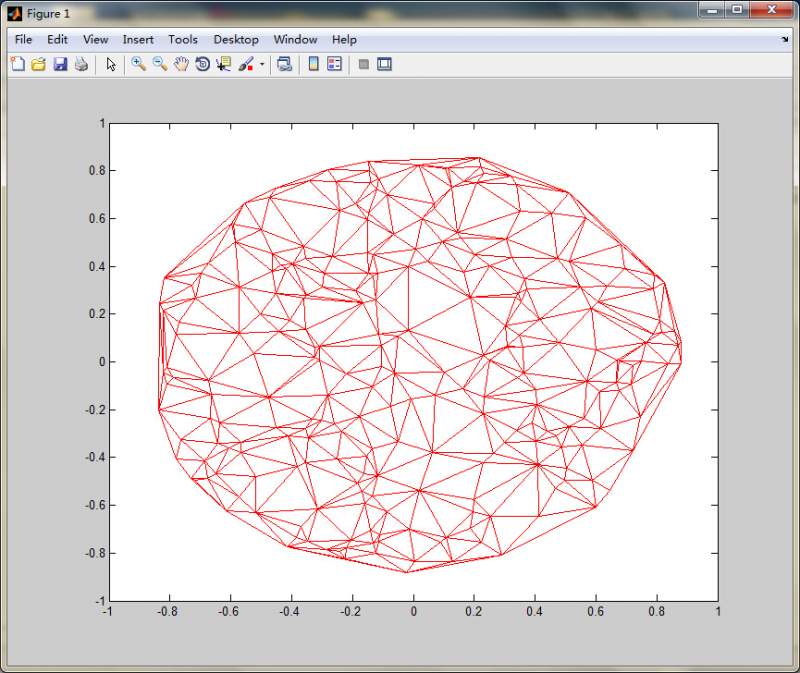The image size is (800, 673).
Task: Create a new figure with toolbar icon
Action: (18, 64)
